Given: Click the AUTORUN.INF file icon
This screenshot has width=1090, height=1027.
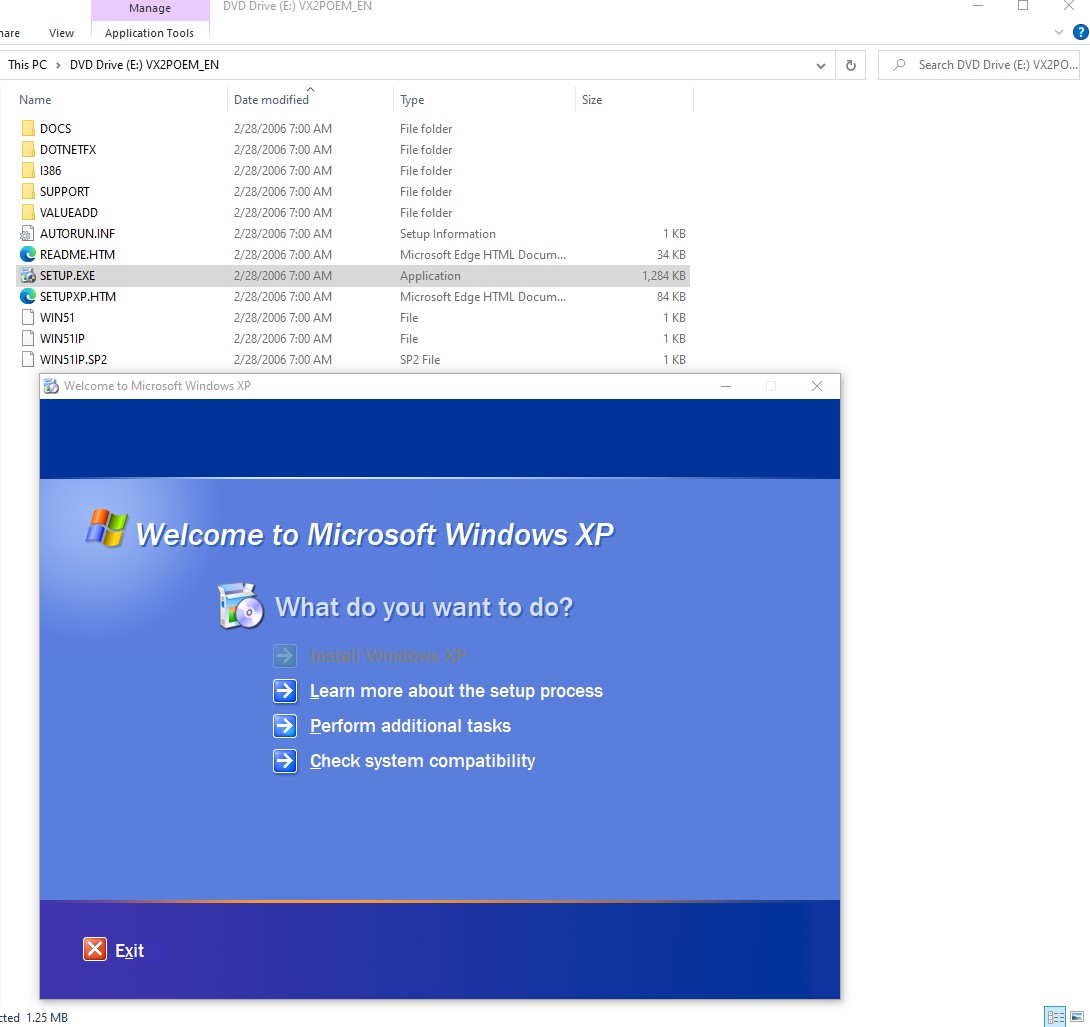Looking at the screenshot, I should click(x=27, y=234).
